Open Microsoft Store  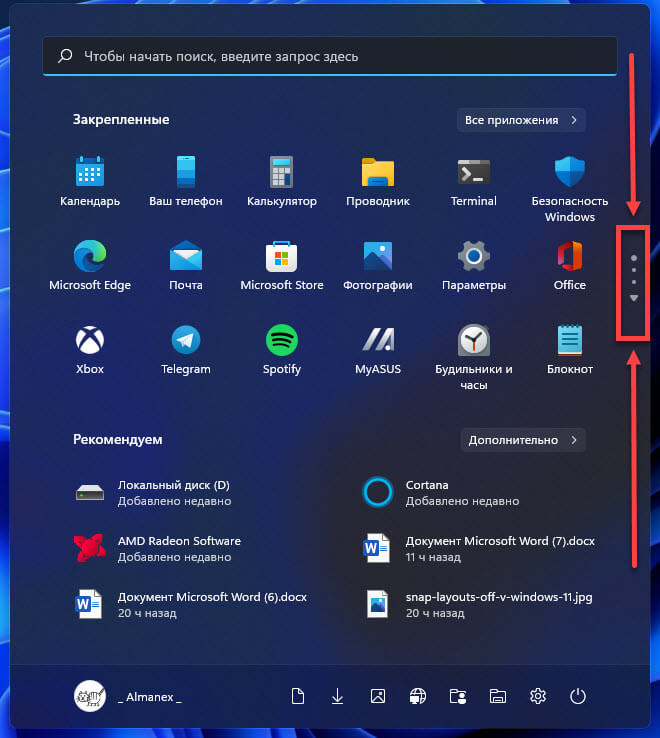point(282,265)
